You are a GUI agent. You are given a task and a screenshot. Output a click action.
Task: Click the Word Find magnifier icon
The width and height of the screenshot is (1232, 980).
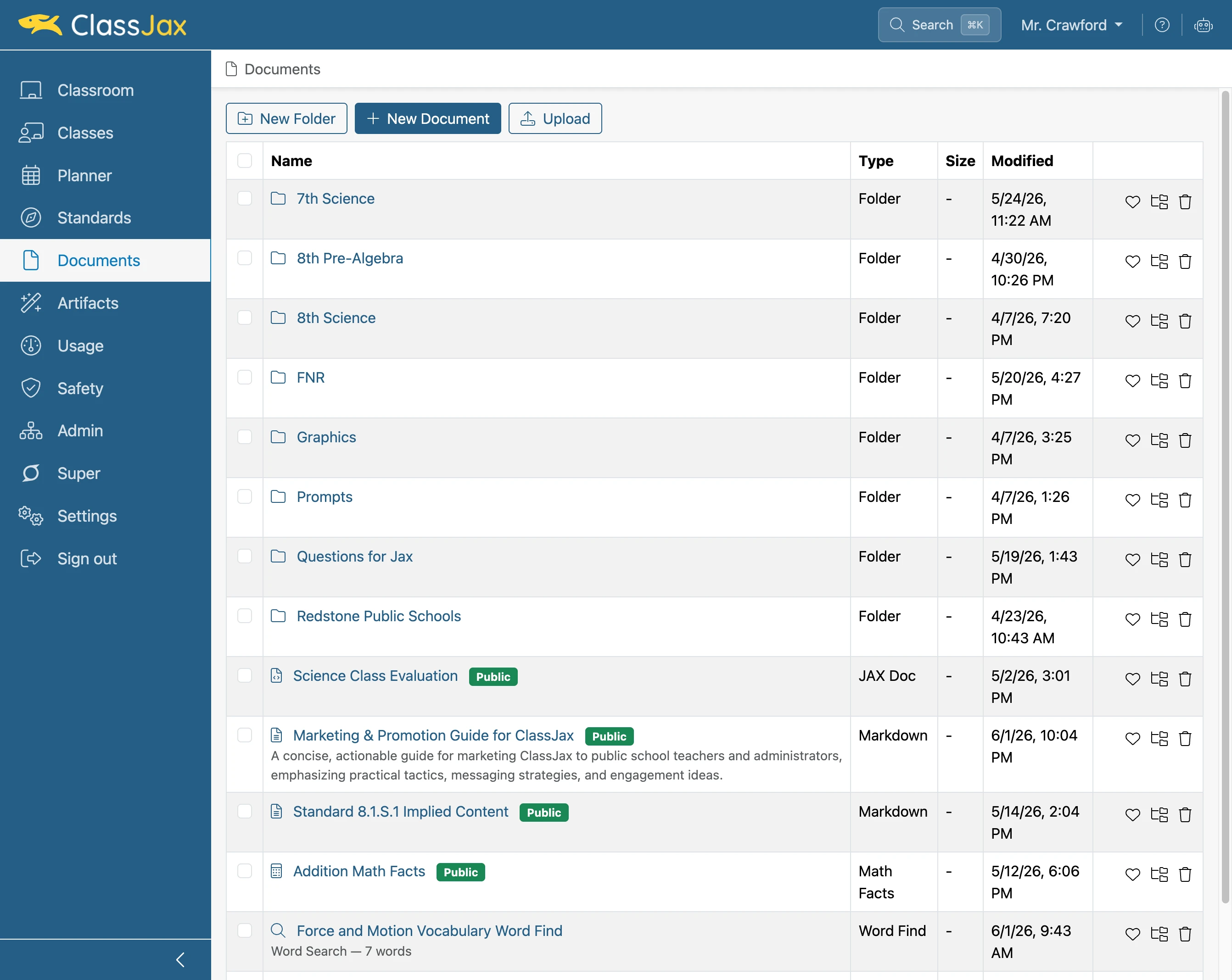278,930
